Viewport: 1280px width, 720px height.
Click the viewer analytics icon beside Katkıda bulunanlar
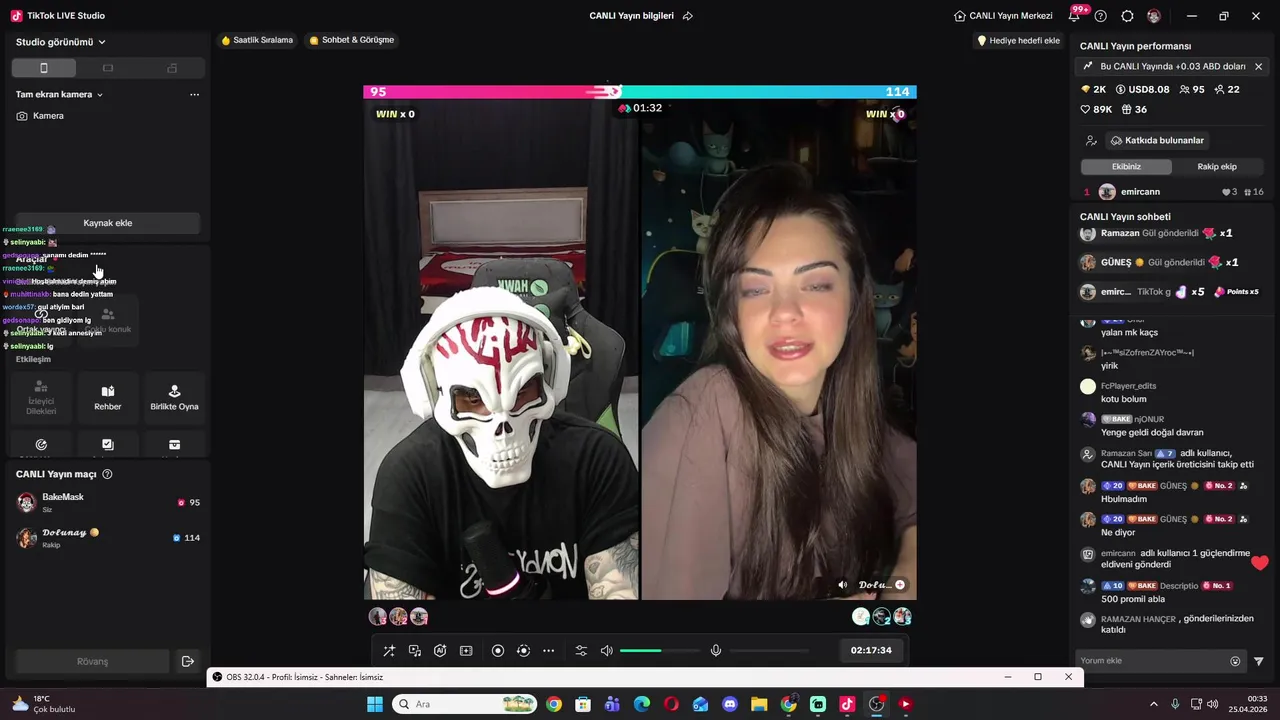point(1091,141)
